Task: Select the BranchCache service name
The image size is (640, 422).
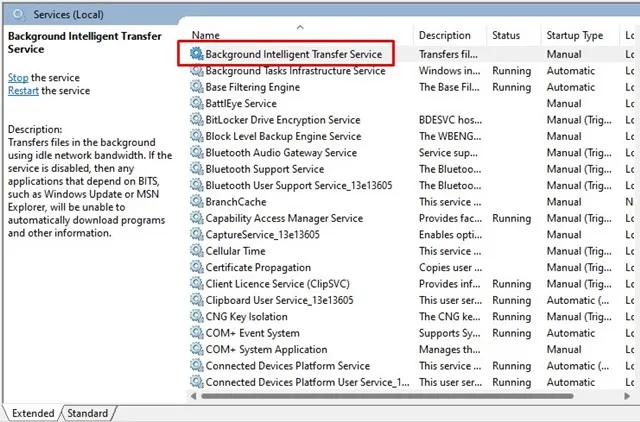Action: point(236,202)
